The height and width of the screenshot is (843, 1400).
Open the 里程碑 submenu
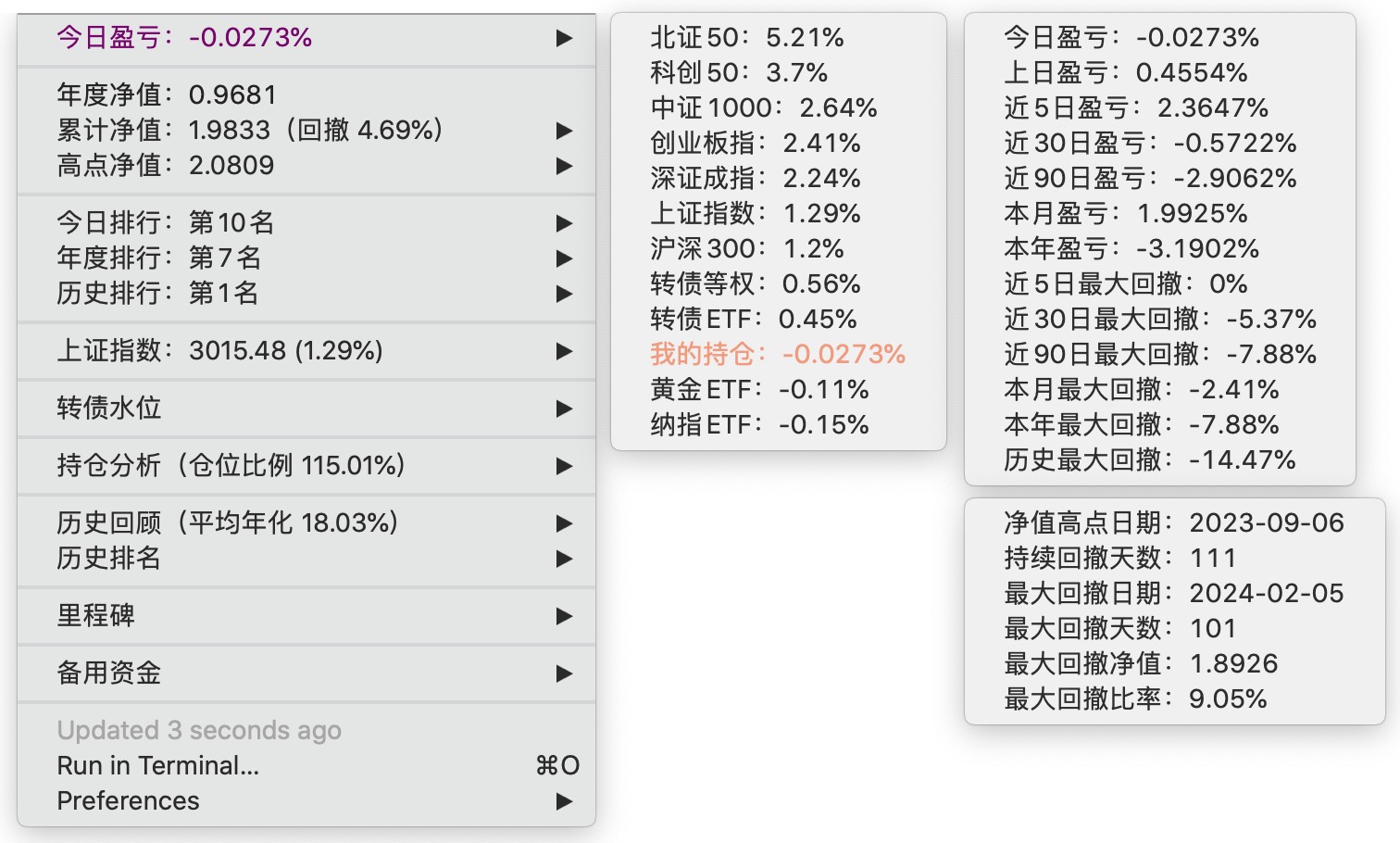(96, 616)
